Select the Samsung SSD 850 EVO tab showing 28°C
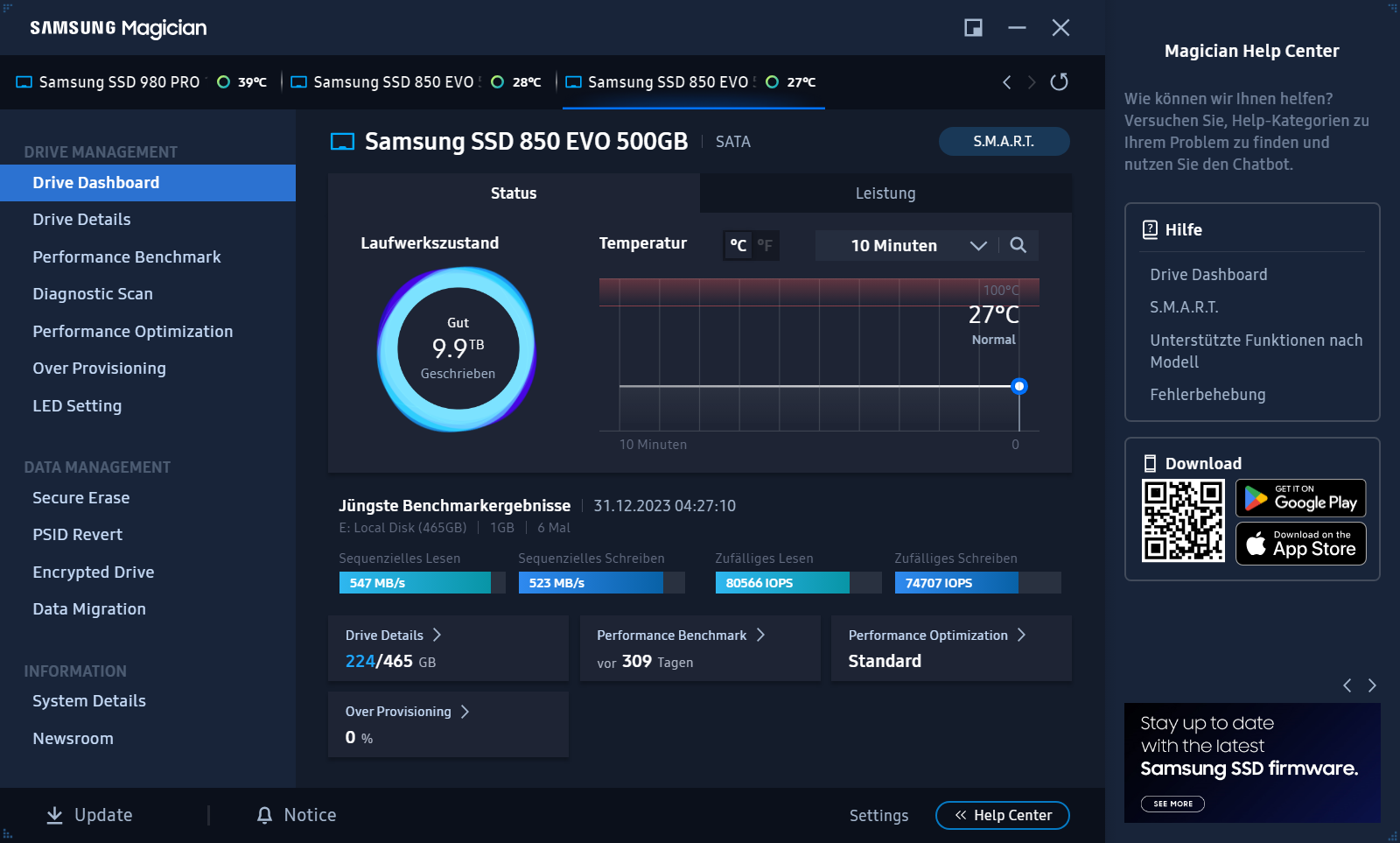Viewport: 1400px width, 843px height. (x=416, y=82)
